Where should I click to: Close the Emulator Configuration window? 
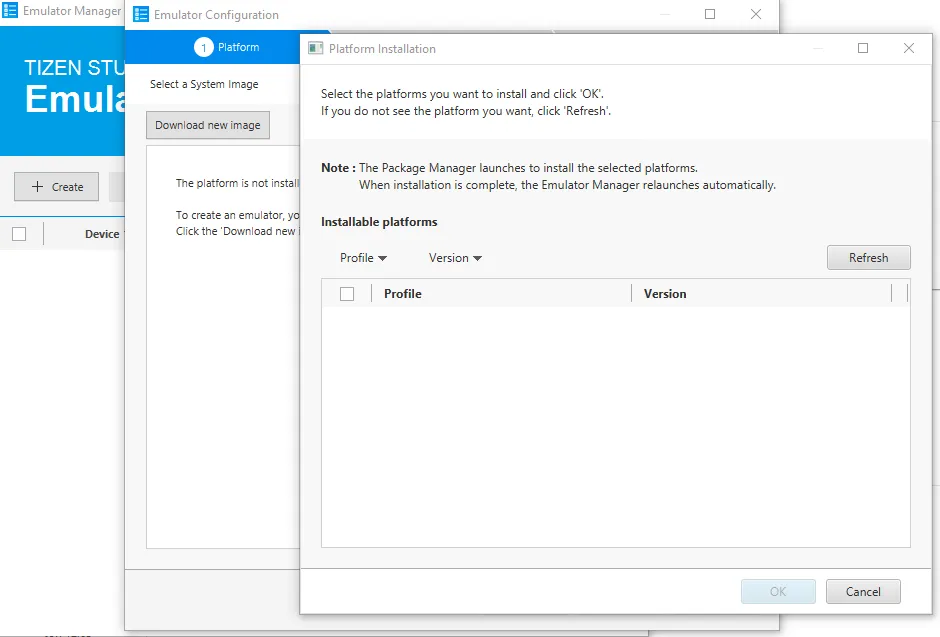point(756,14)
